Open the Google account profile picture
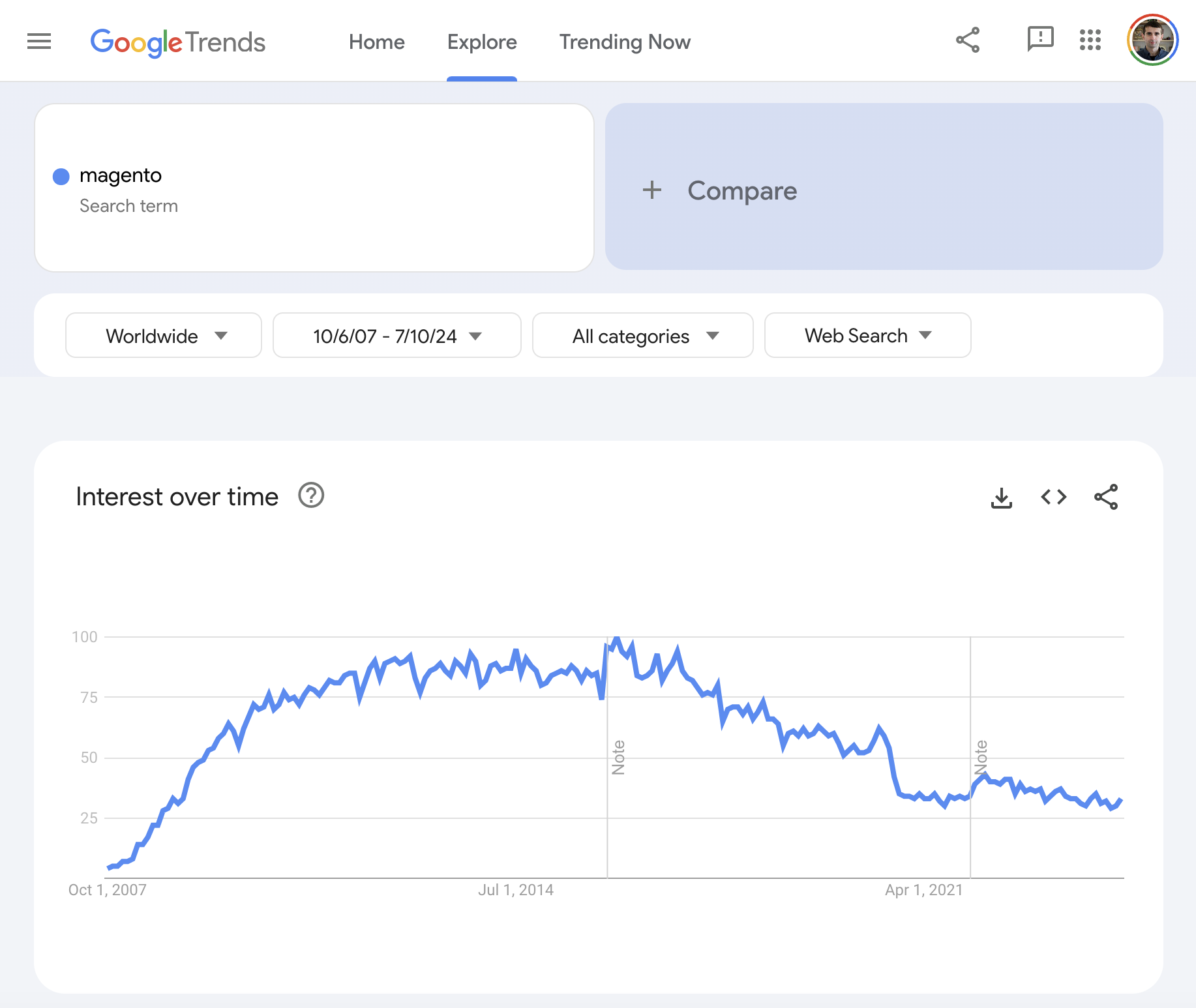Image resolution: width=1196 pixels, height=1008 pixels. [1152, 40]
